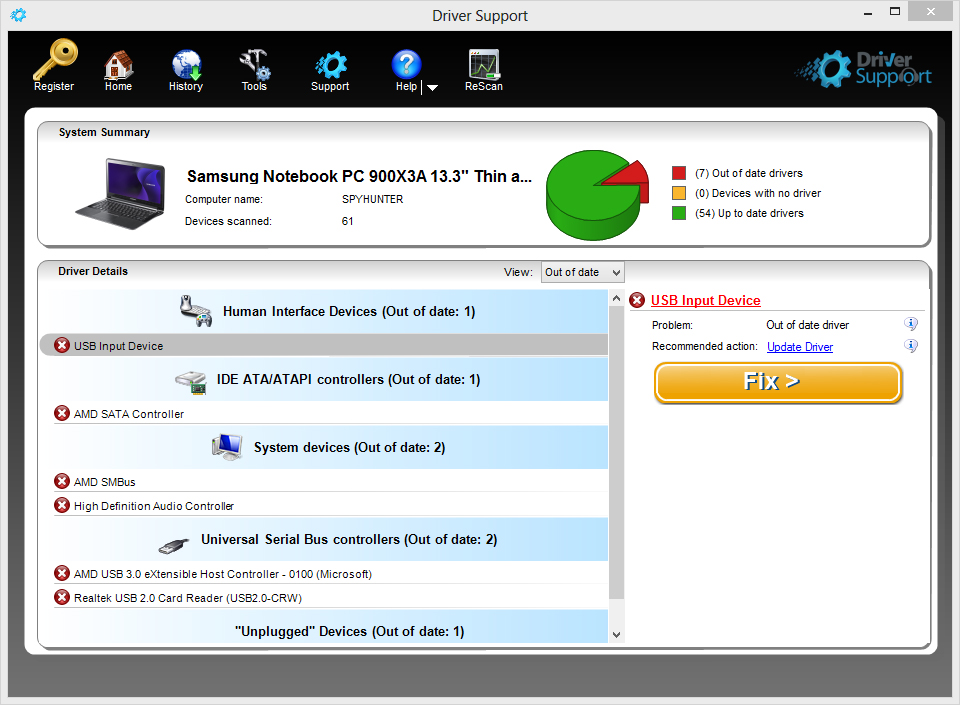Expand the Help dropdown arrow

click(x=432, y=88)
